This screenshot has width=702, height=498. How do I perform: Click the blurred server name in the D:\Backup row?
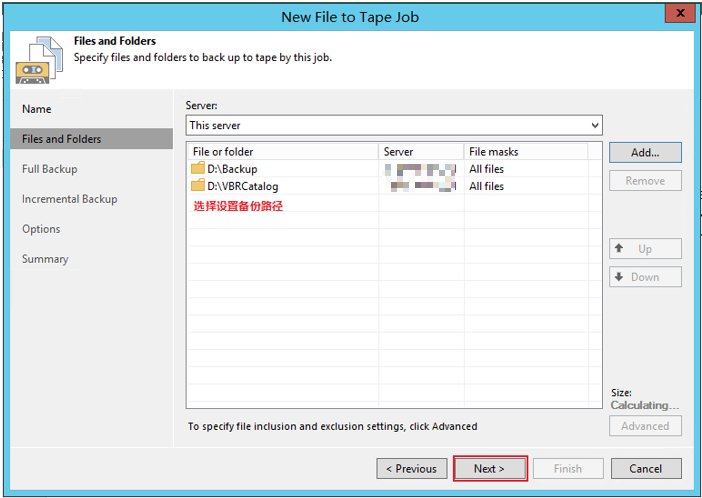(420, 169)
